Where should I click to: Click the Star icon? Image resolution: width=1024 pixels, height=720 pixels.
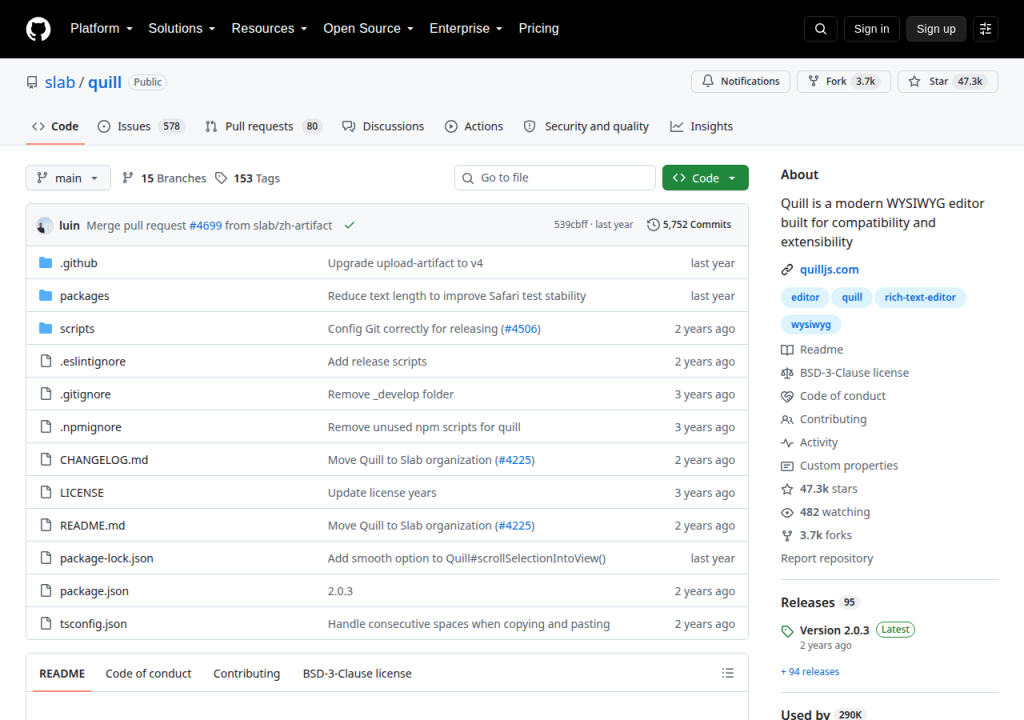point(914,81)
